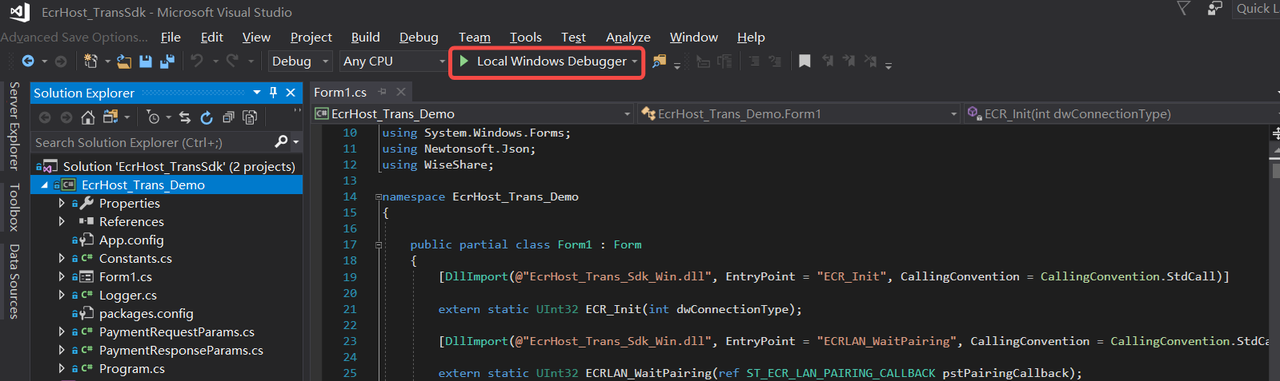Open the Server Explorer side tab

click(13, 126)
